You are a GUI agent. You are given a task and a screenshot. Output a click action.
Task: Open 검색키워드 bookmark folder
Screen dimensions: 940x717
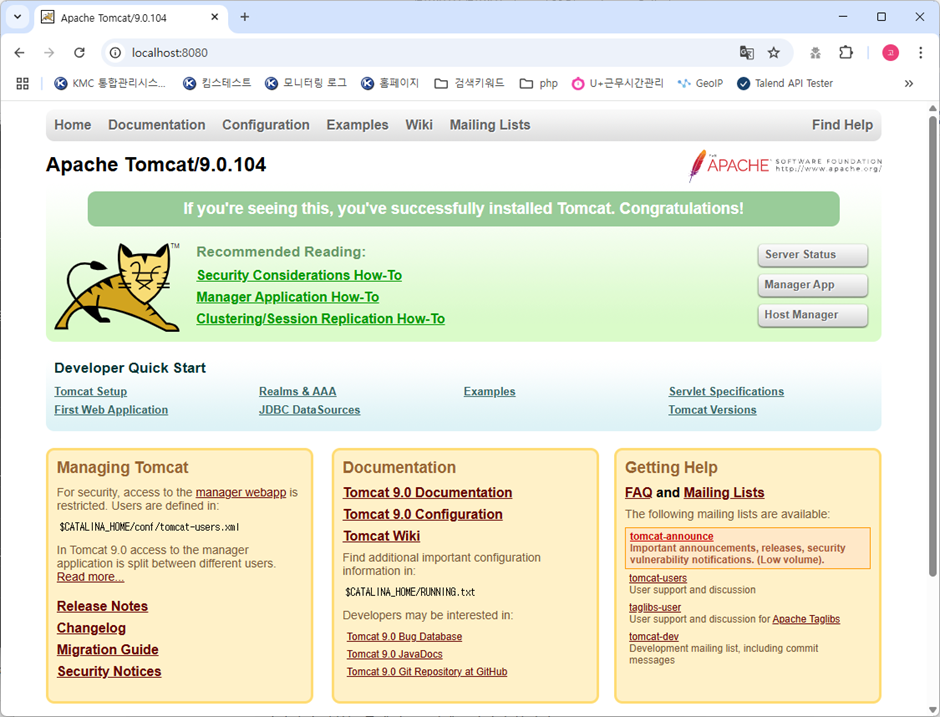tap(469, 83)
